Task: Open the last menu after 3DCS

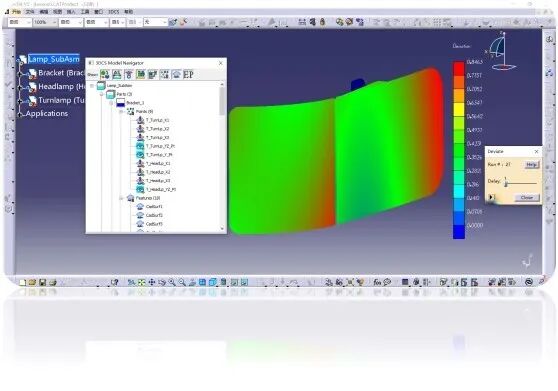Action: pos(128,12)
